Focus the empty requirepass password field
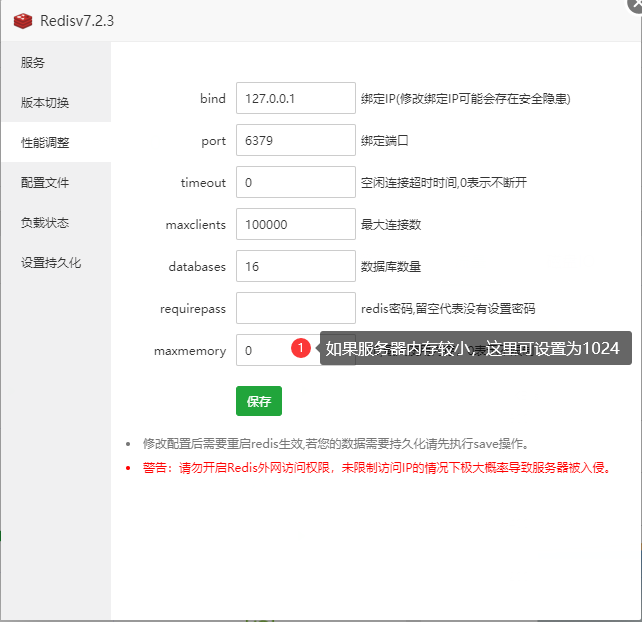Screen dimensions: 642x622 296,308
